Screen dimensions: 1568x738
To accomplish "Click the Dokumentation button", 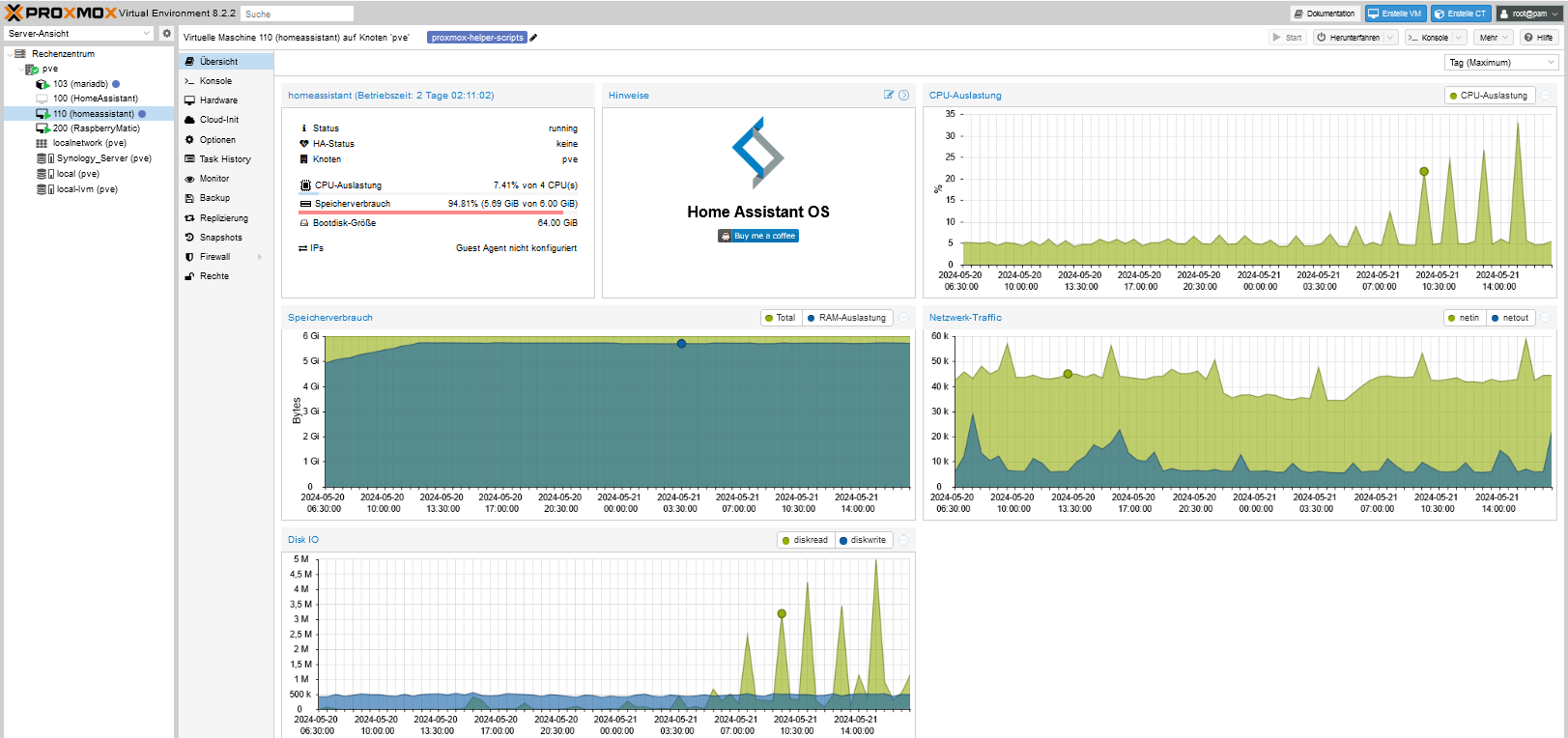I will pyautogui.click(x=1325, y=14).
